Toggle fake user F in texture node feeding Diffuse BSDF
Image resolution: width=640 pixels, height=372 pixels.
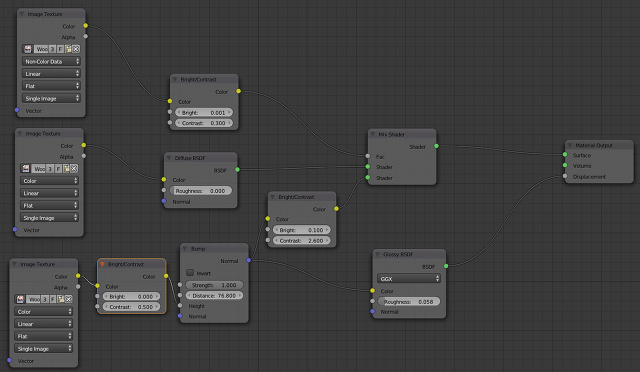(x=58, y=169)
